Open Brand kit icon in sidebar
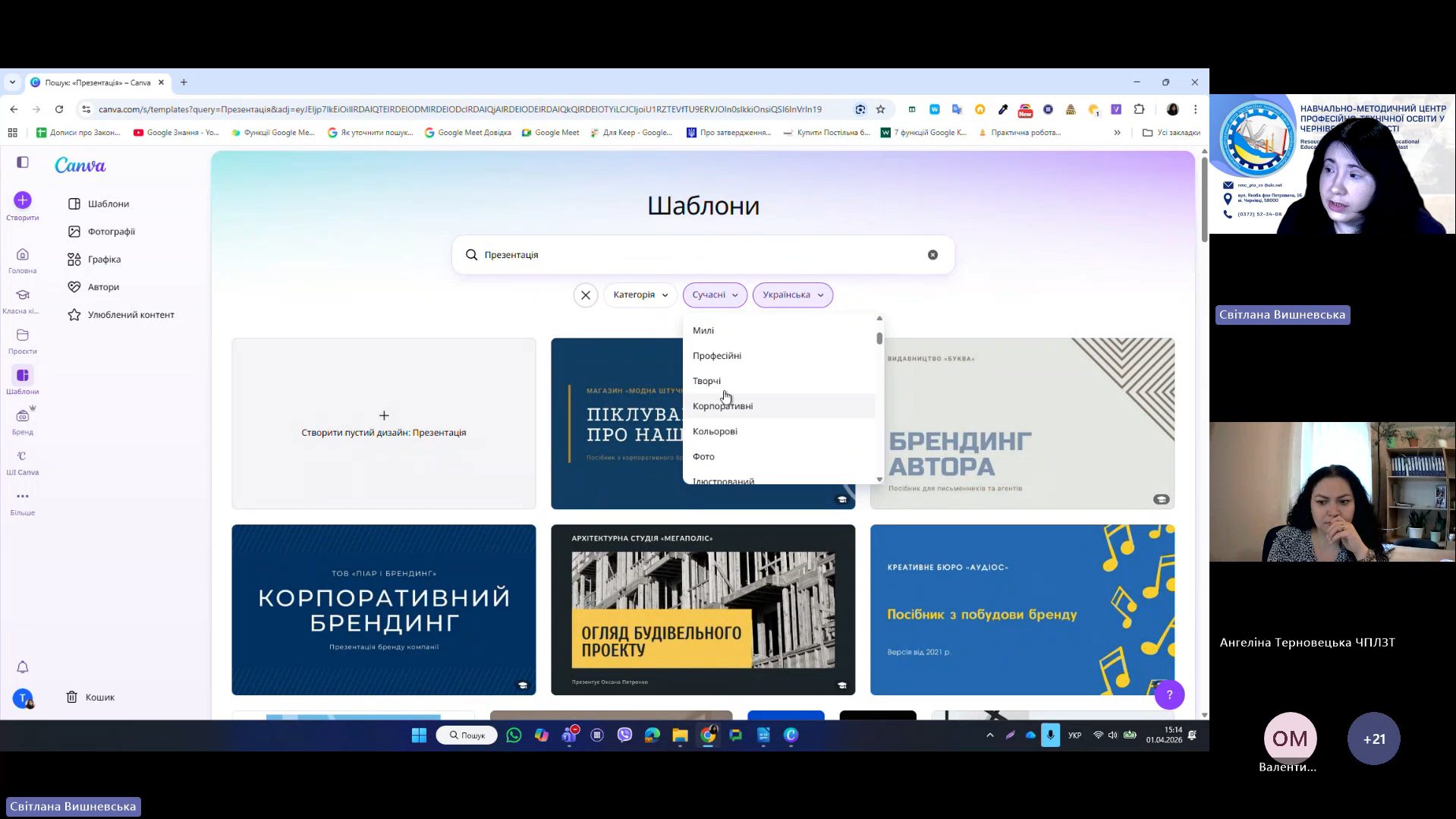The height and width of the screenshot is (819, 1456). 23,416
